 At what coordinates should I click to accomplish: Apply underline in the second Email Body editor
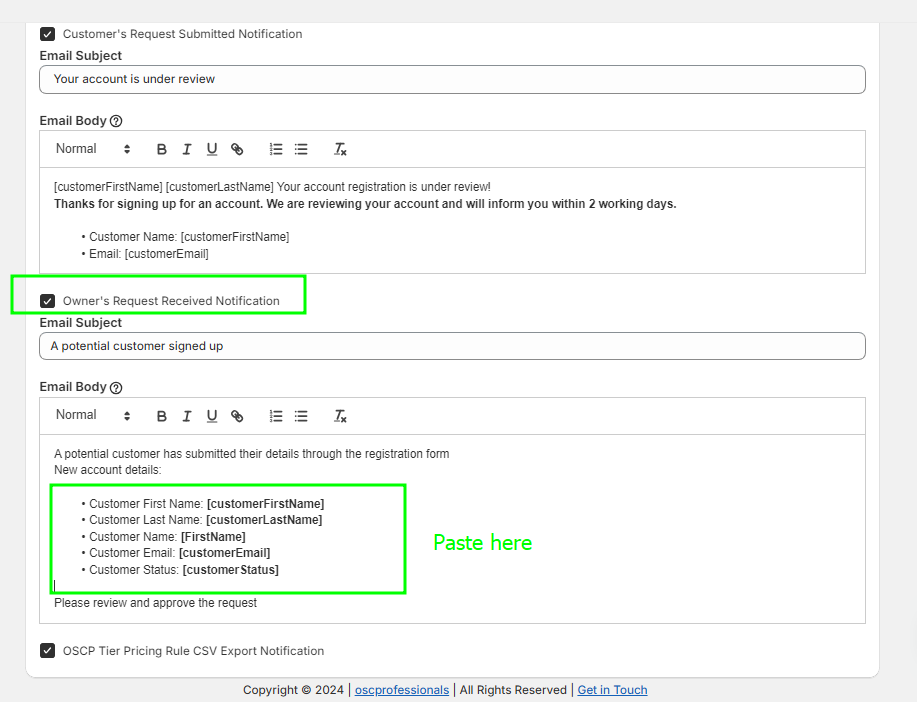pos(212,415)
